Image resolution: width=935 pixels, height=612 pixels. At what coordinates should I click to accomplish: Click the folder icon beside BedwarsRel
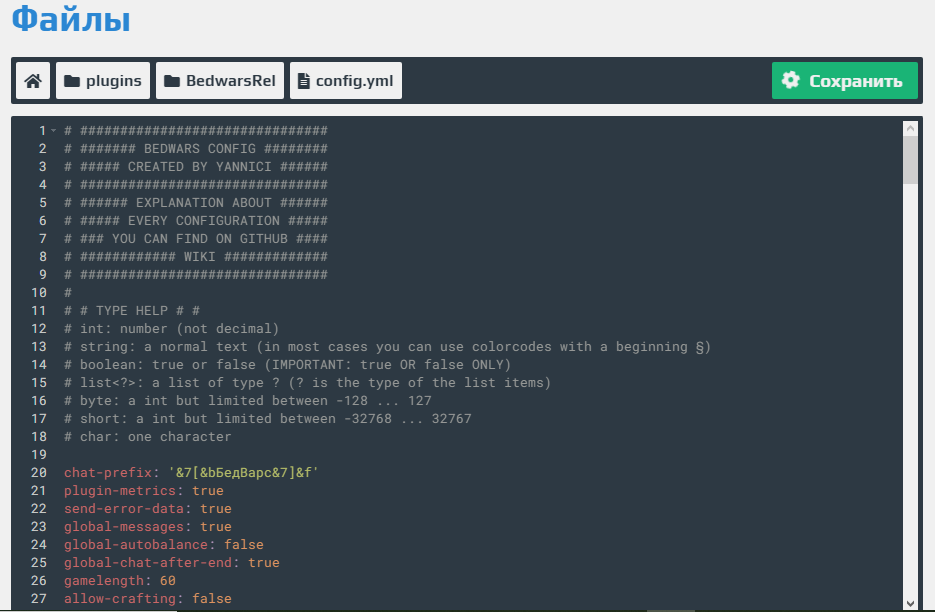tap(172, 81)
